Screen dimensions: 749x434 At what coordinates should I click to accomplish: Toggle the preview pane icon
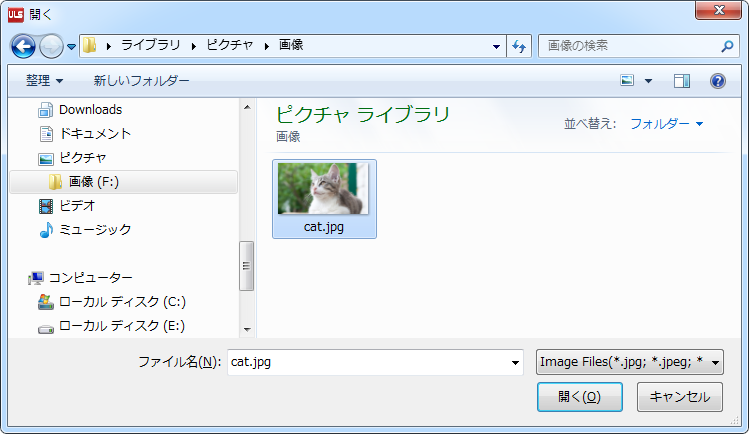(682, 81)
